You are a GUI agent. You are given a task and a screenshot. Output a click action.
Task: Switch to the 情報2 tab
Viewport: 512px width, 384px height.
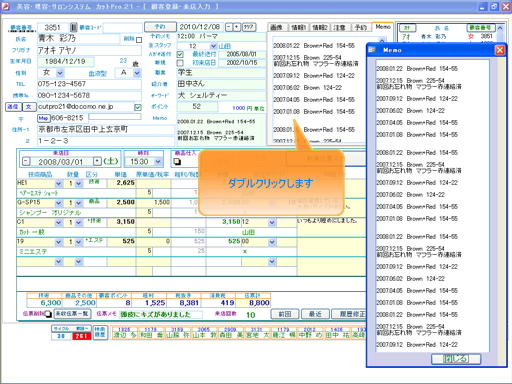pyautogui.click(x=320, y=27)
